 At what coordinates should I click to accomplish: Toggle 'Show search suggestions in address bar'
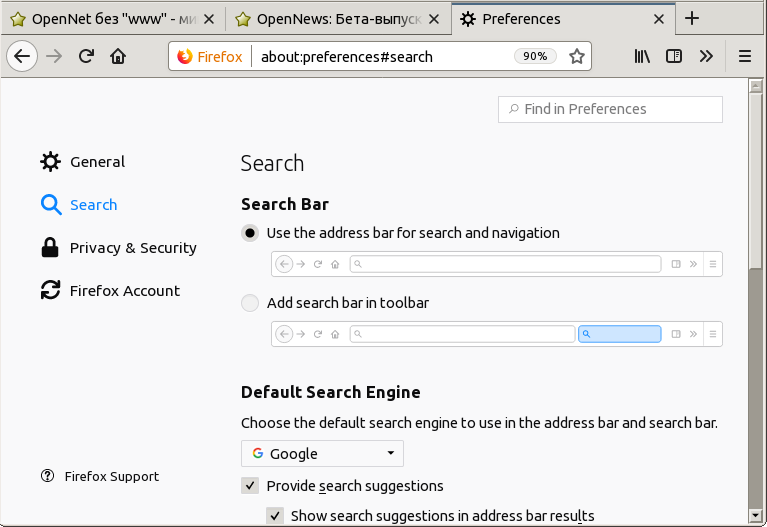pos(274,516)
